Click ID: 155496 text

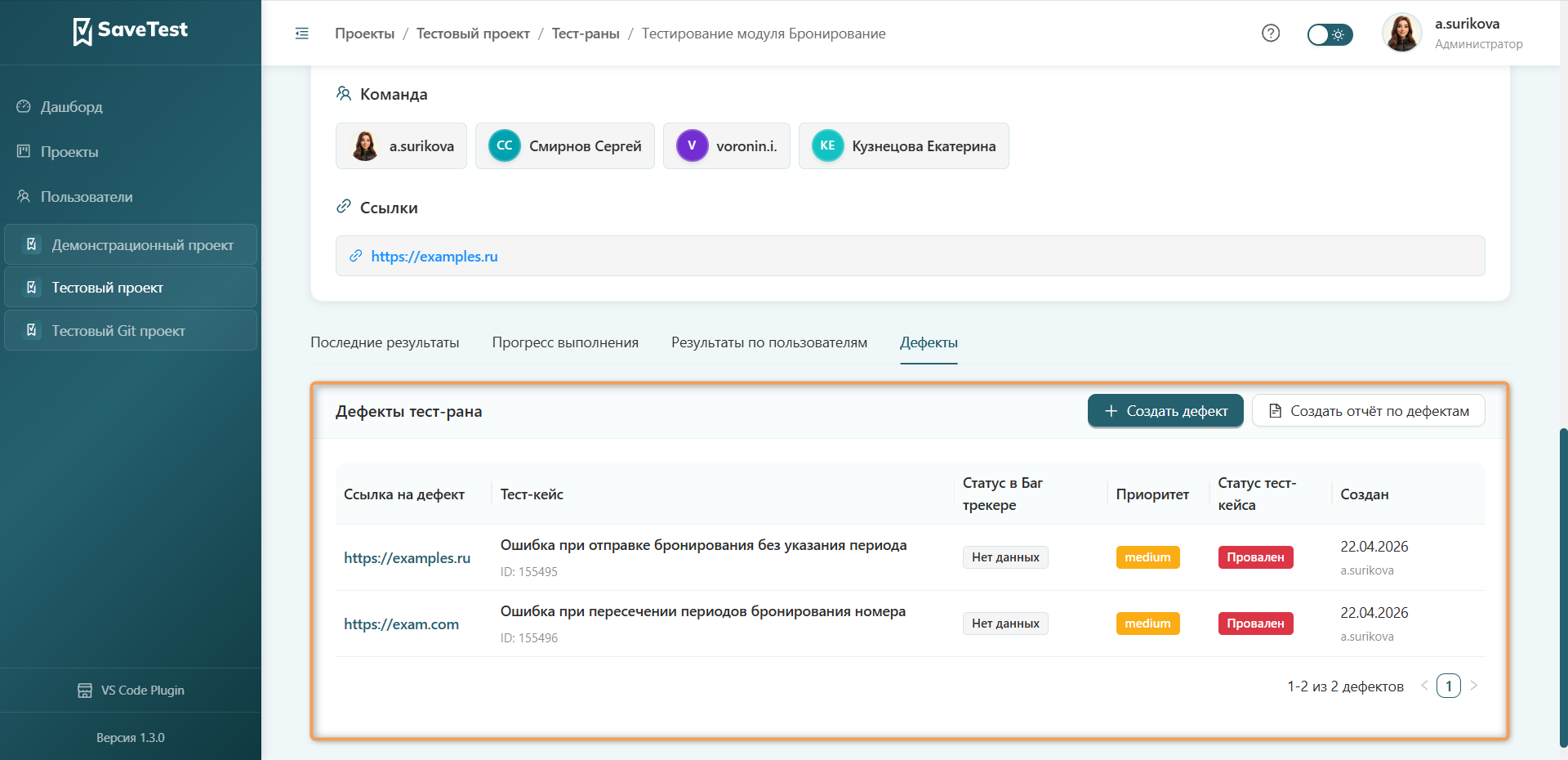529,638
